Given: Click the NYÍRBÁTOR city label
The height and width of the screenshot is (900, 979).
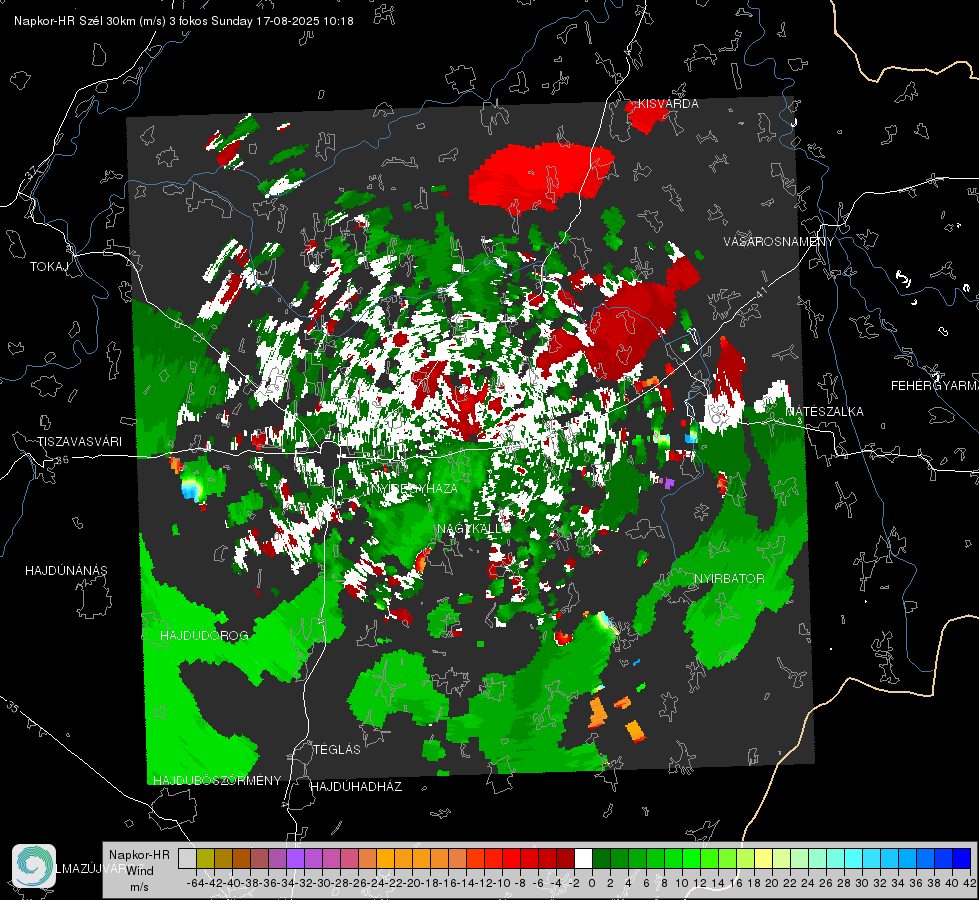Looking at the screenshot, I should (x=729, y=579).
